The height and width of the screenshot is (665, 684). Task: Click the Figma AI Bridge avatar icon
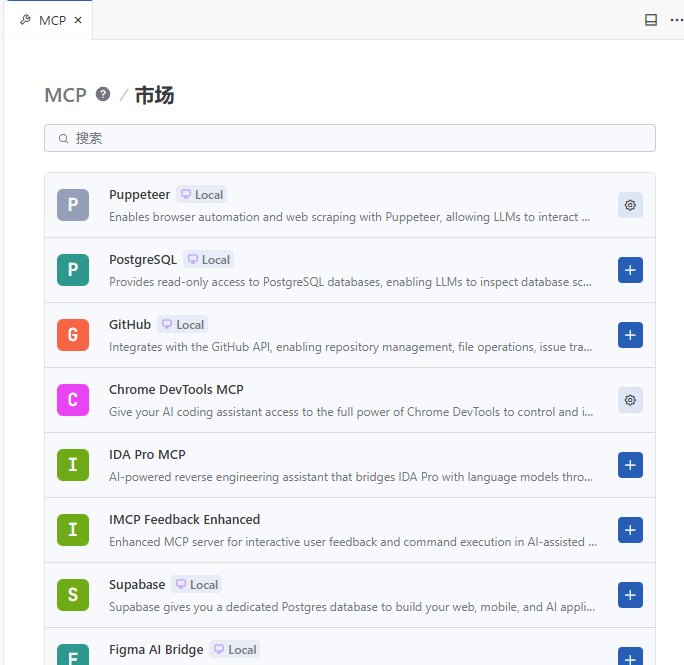[73, 655]
